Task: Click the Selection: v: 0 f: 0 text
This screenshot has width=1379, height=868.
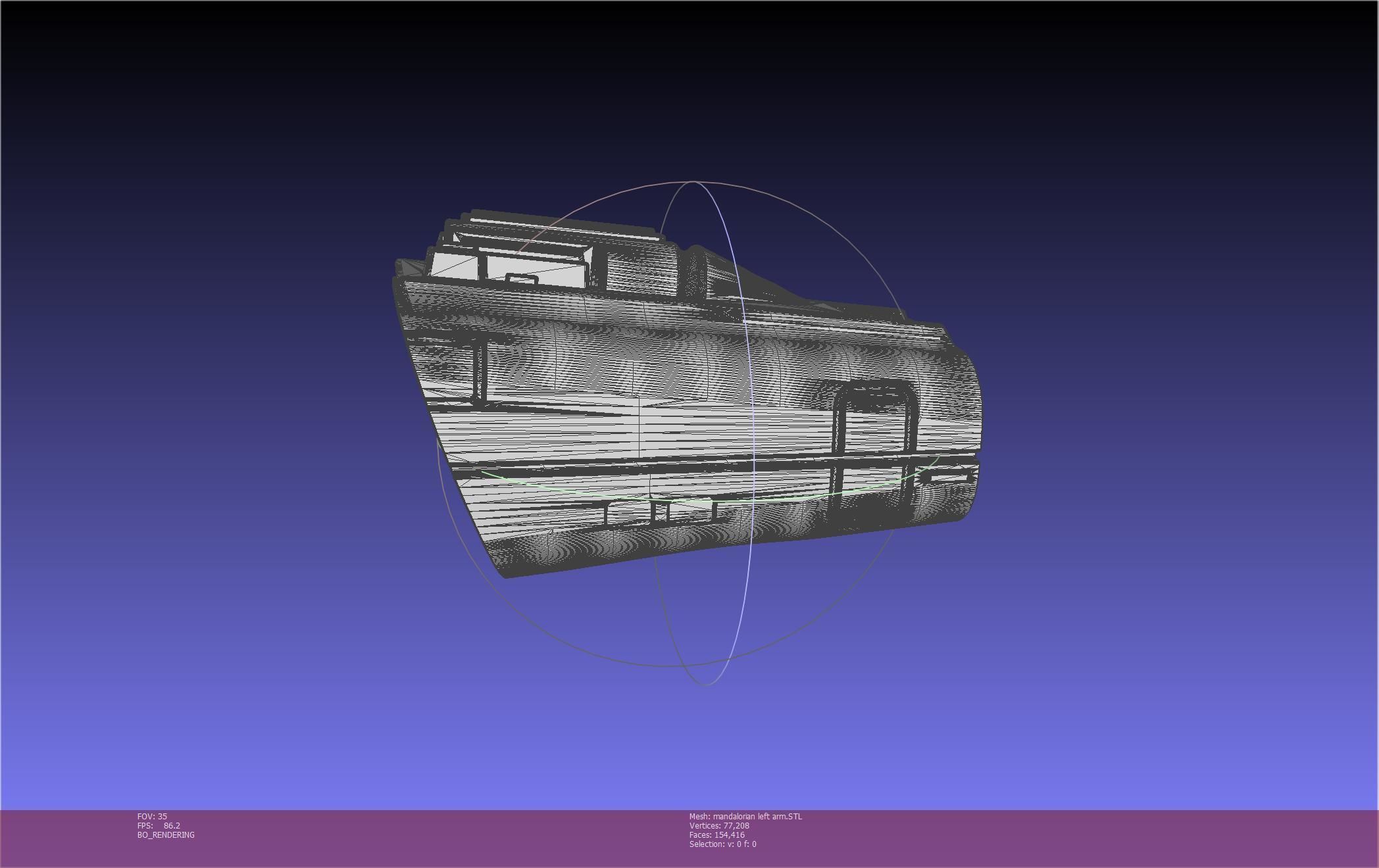Action: [x=722, y=844]
